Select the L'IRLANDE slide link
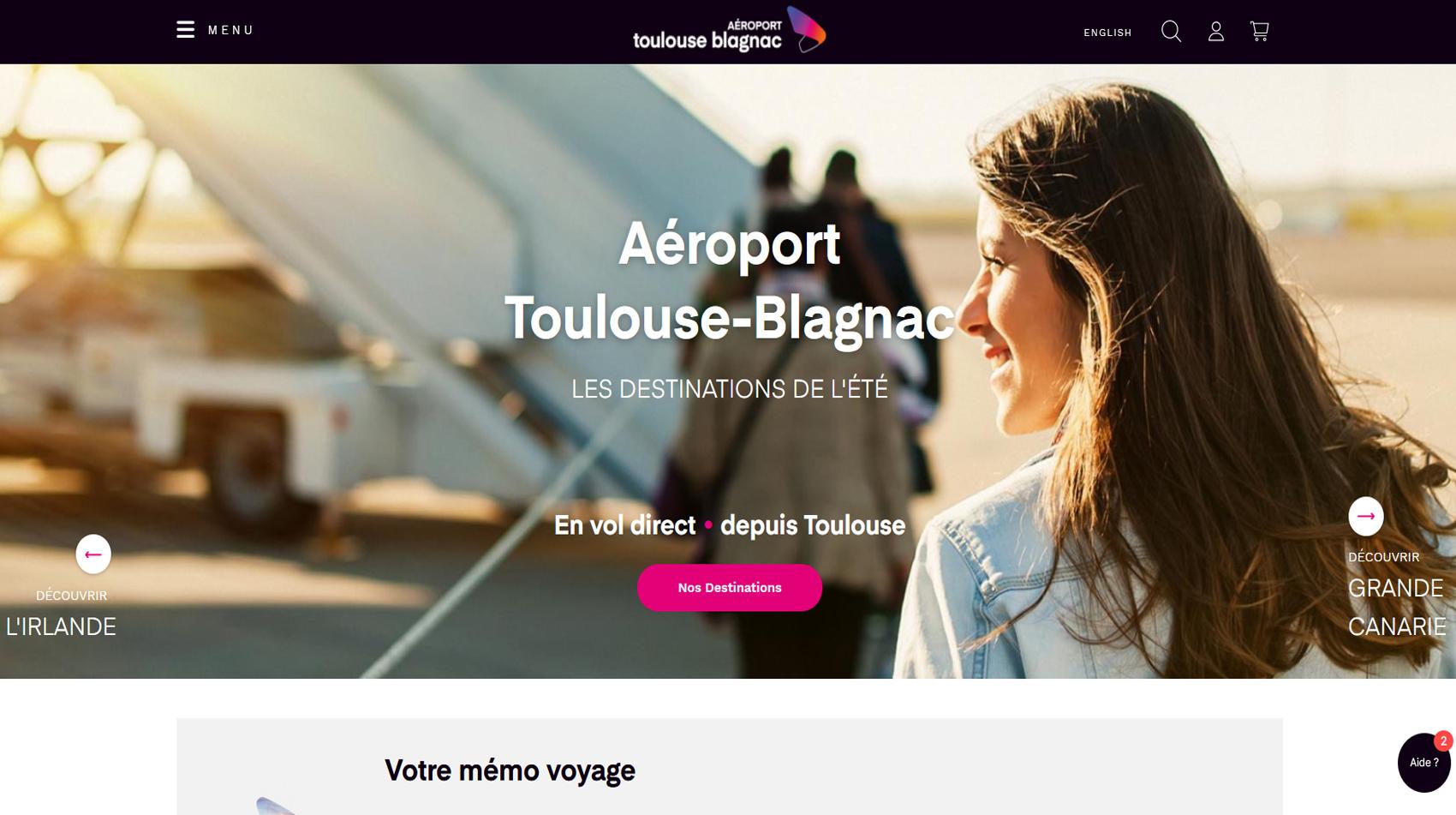 point(61,626)
